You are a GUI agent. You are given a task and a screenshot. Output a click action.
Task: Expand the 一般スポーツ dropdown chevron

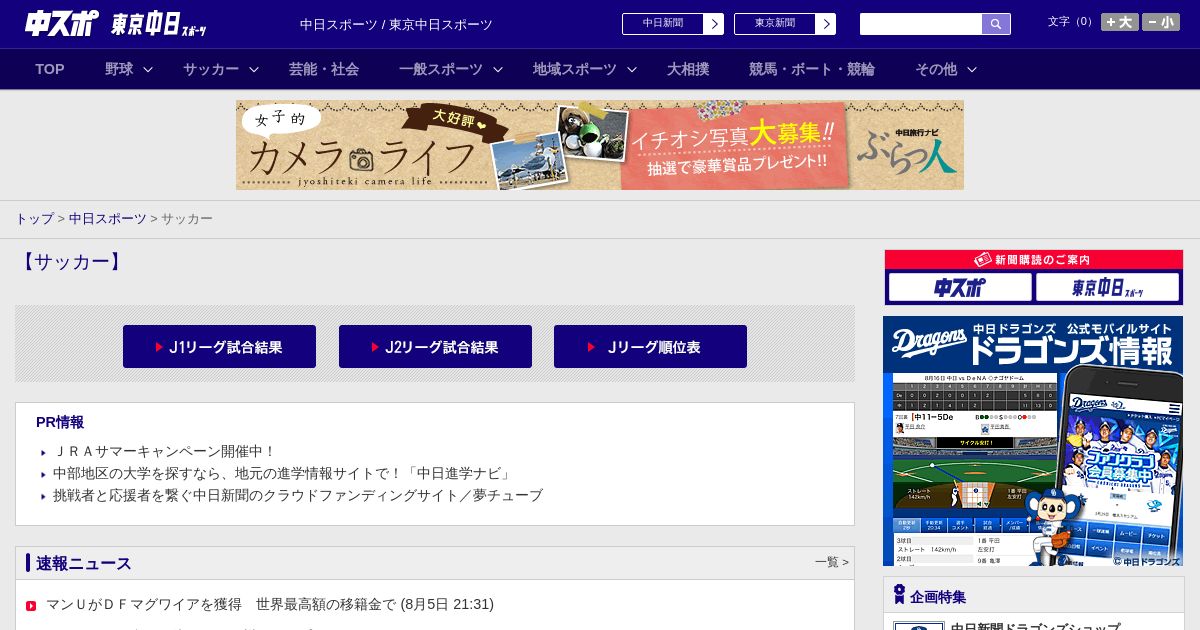tap(498, 70)
